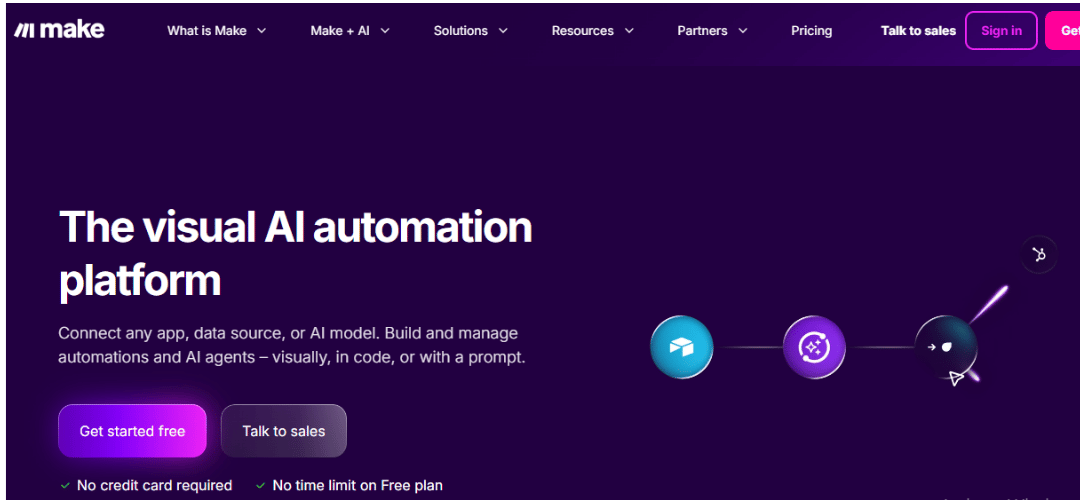Click the paragraph starting "Connect any app"
This screenshot has width=1080, height=500.
pos(292,346)
